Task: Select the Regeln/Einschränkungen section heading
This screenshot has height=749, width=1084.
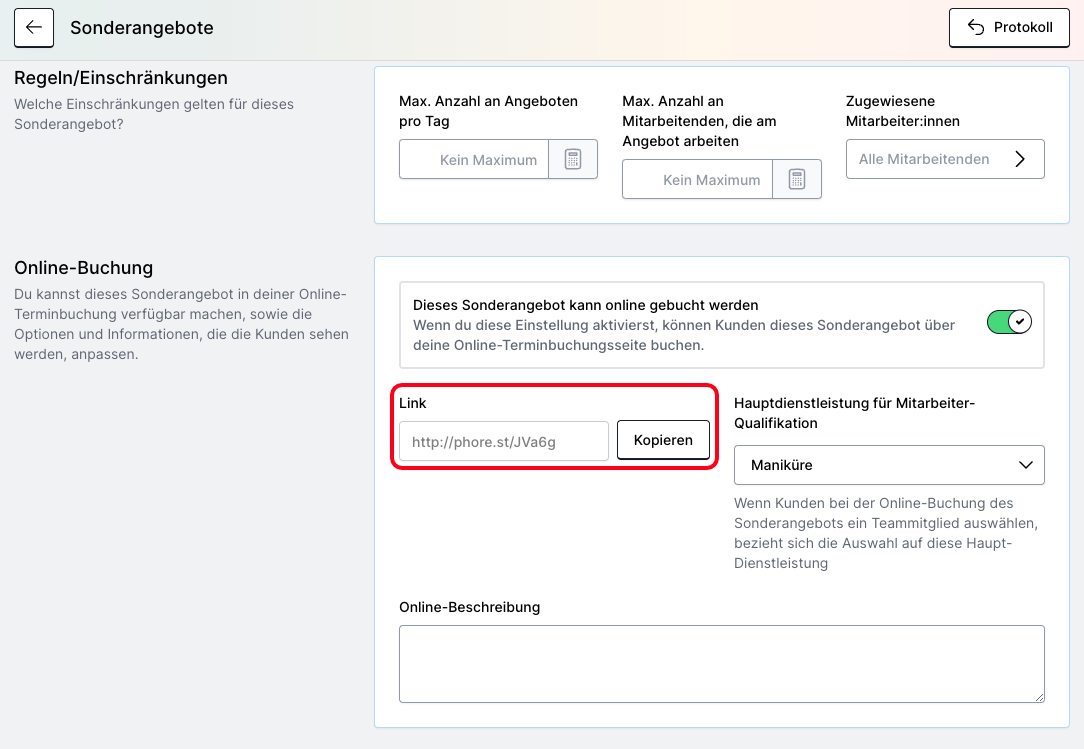Action: [x=121, y=78]
